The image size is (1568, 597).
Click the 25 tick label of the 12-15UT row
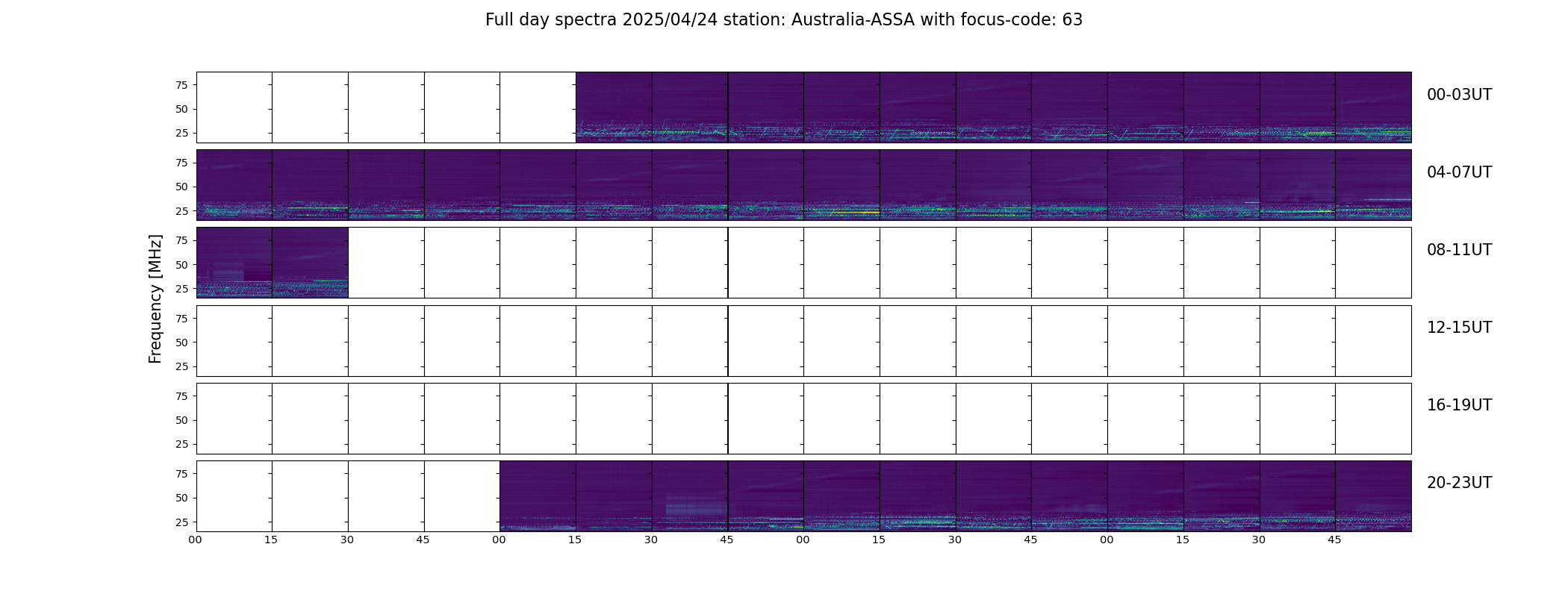click(181, 366)
